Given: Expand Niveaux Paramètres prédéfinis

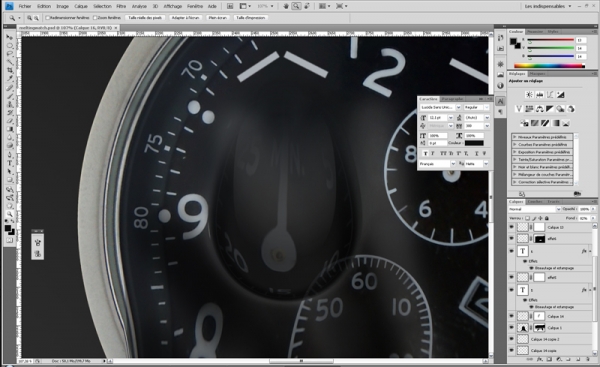Looking at the screenshot, I should [515, 137].
